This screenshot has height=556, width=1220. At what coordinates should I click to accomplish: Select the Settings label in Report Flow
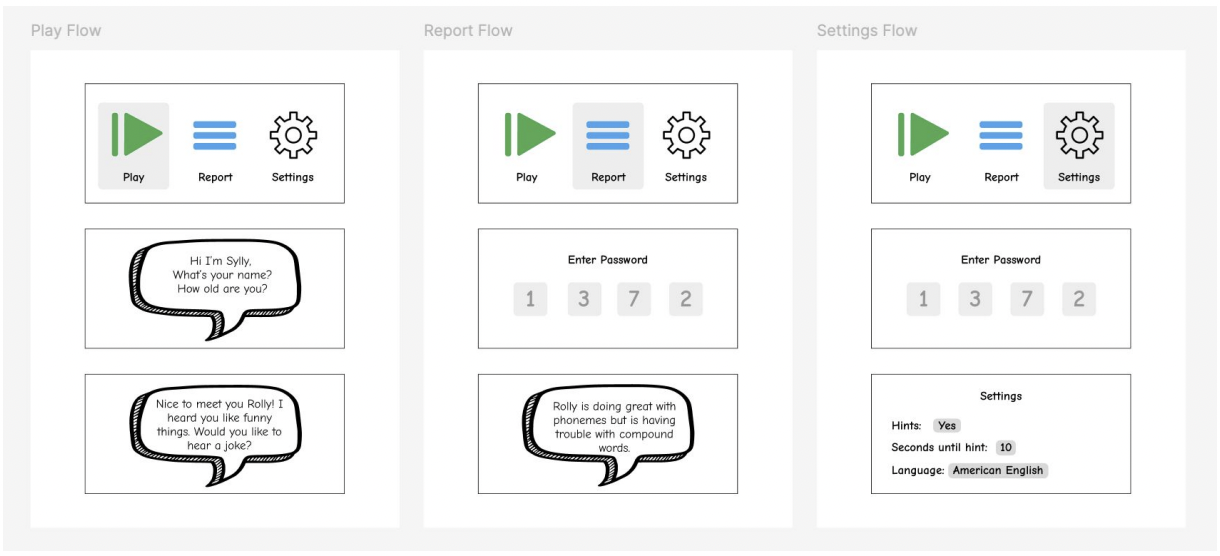pyautogui.click(x=686, y=177)
